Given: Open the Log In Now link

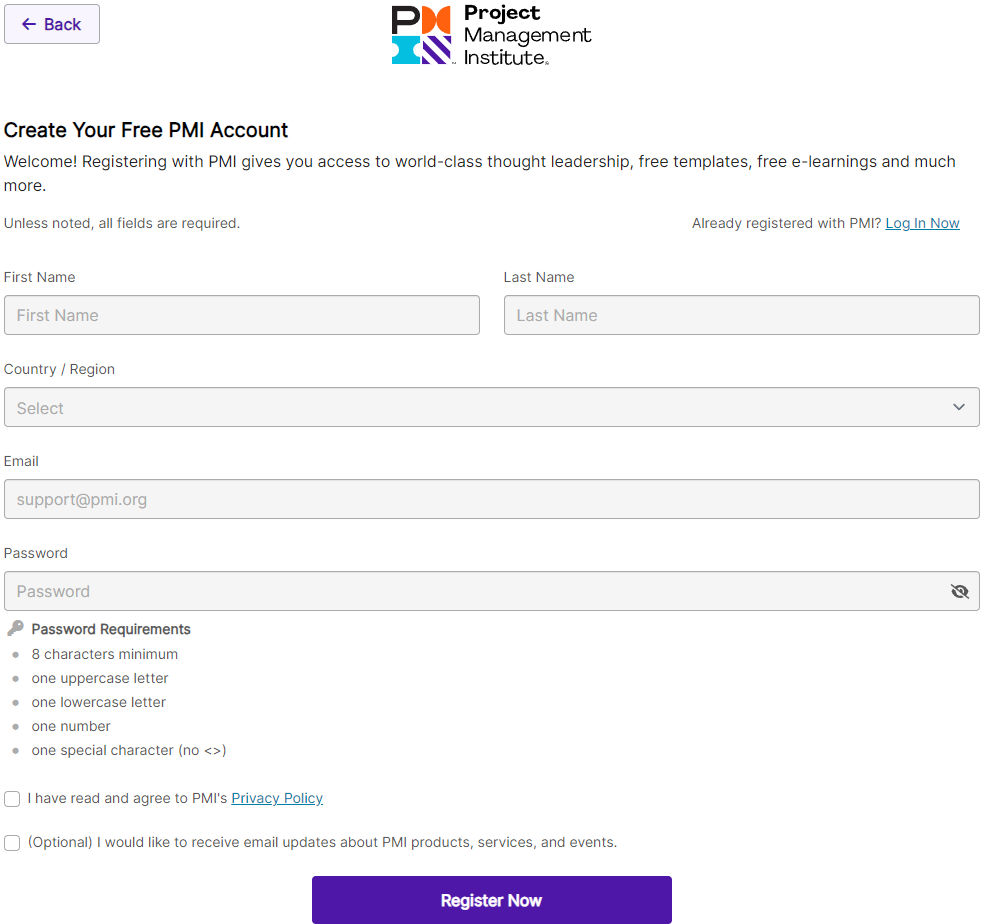Looking at the screenshot, I should [922, 223].
